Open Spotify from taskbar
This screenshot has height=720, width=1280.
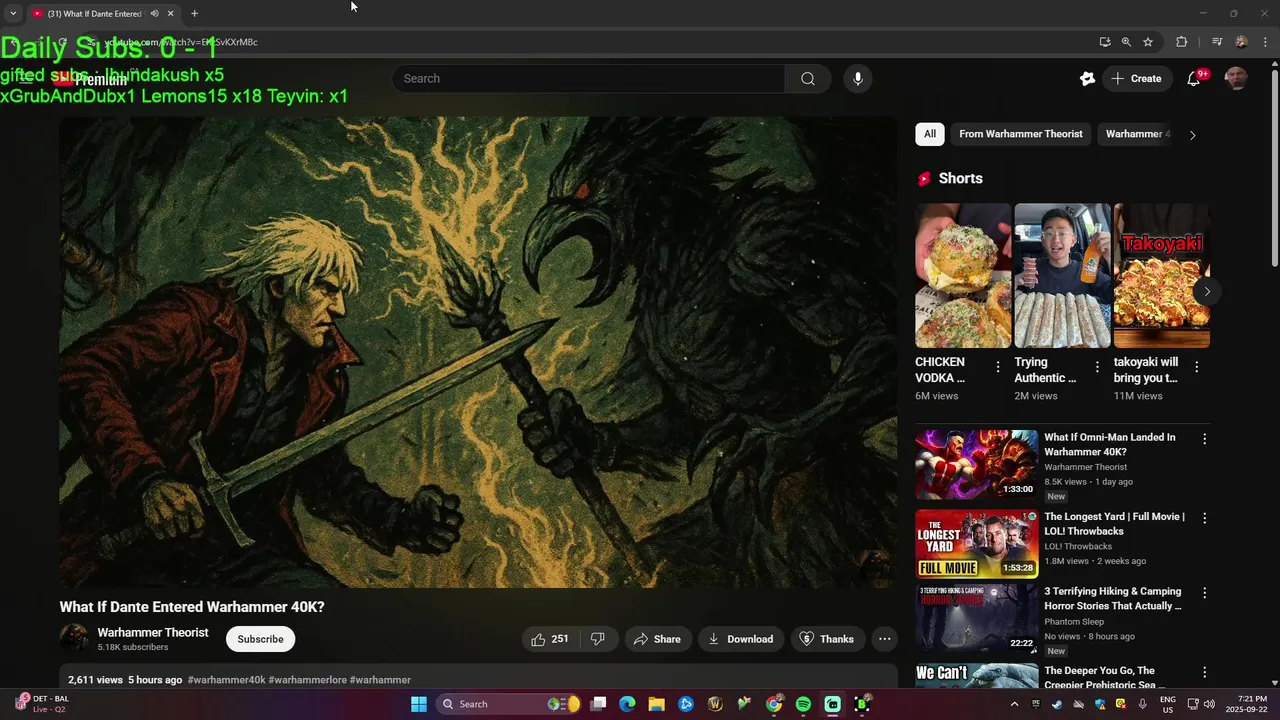point(803,704)
